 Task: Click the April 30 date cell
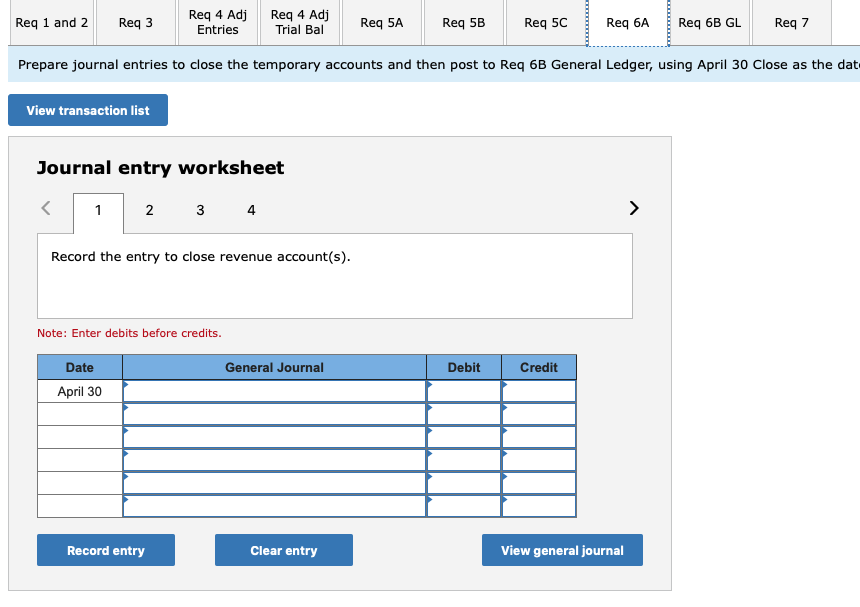(80, 392)
